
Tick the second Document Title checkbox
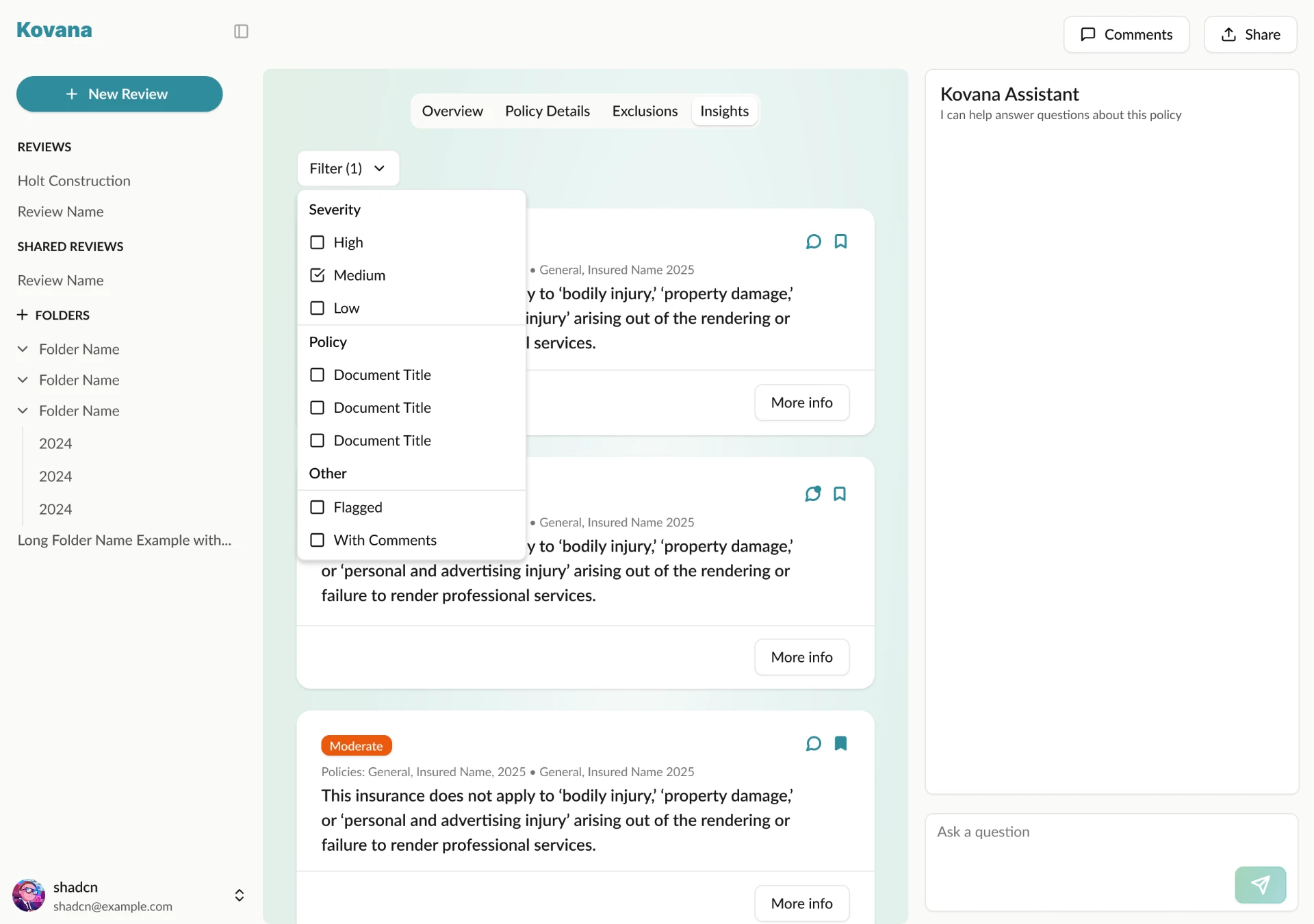tap(317, 407)
